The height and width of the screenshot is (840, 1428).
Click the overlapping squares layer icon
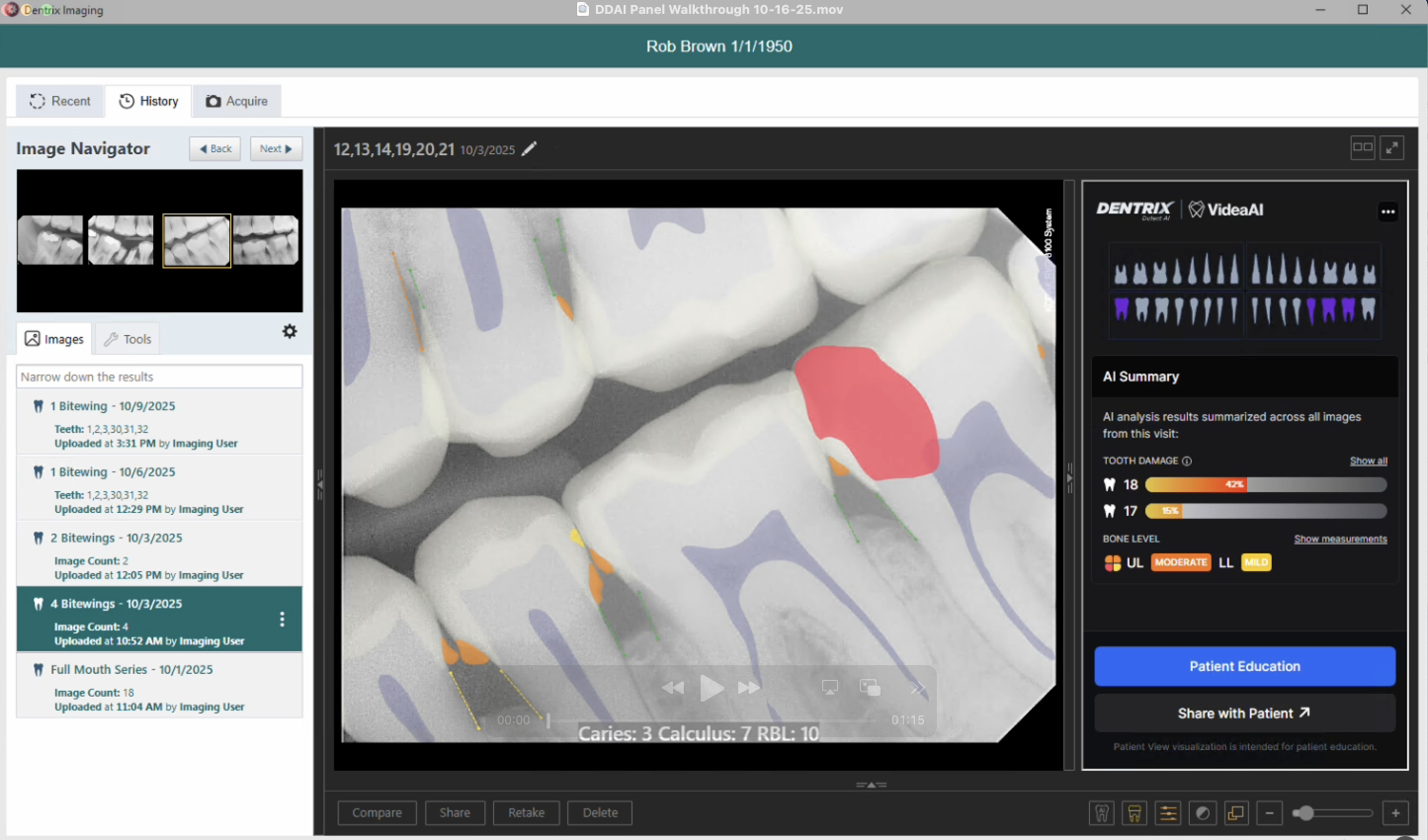point(1236,813)
